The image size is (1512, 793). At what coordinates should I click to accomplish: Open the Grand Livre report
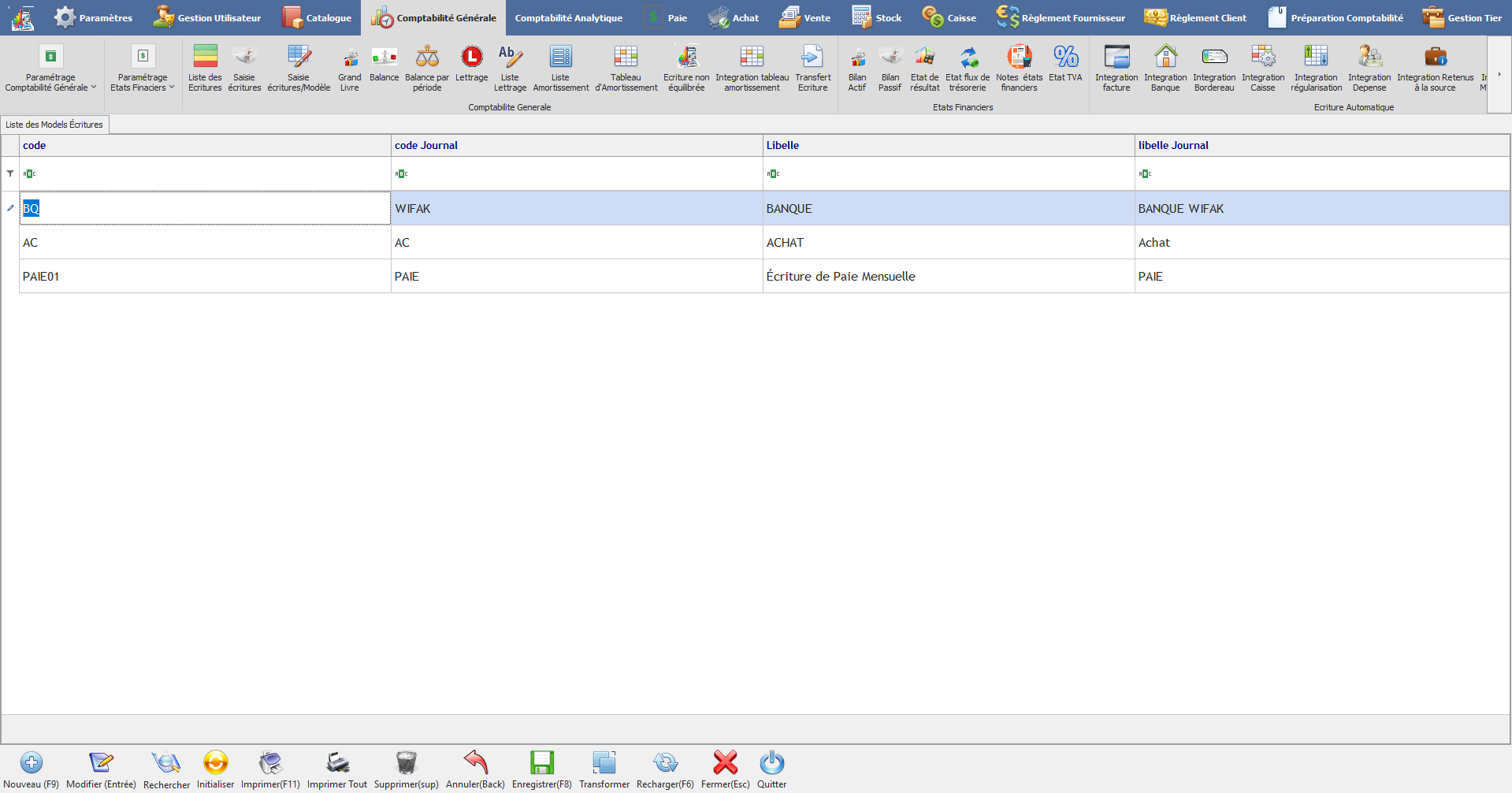point(350,69)
